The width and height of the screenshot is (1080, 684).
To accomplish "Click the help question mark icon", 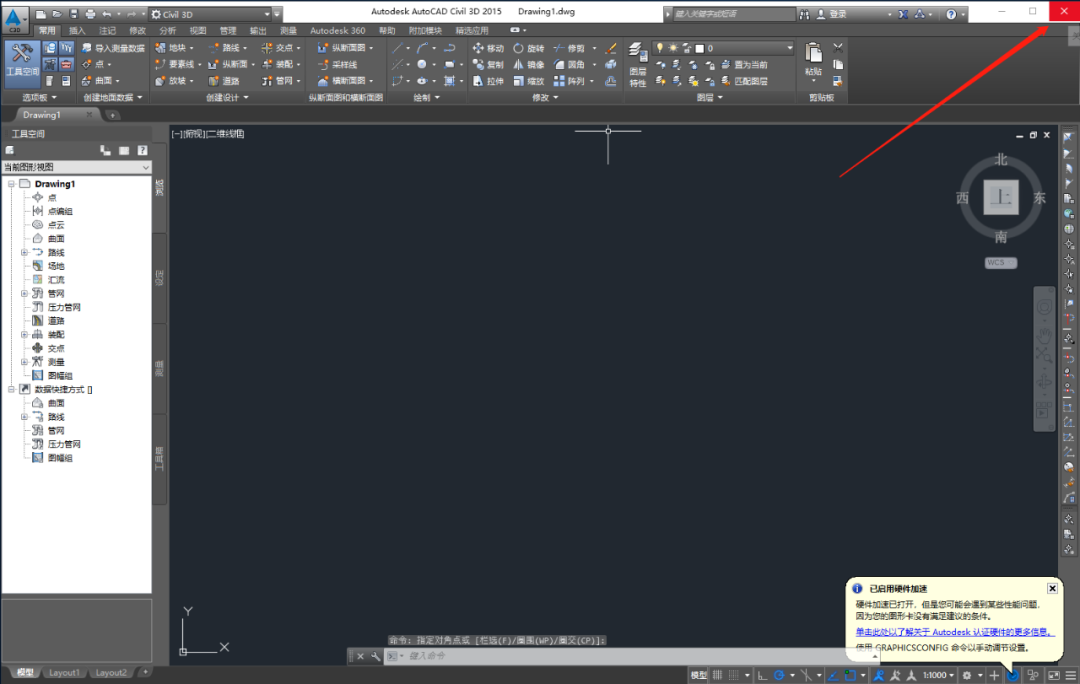I will pyautogui.click(x=951, y=14).
